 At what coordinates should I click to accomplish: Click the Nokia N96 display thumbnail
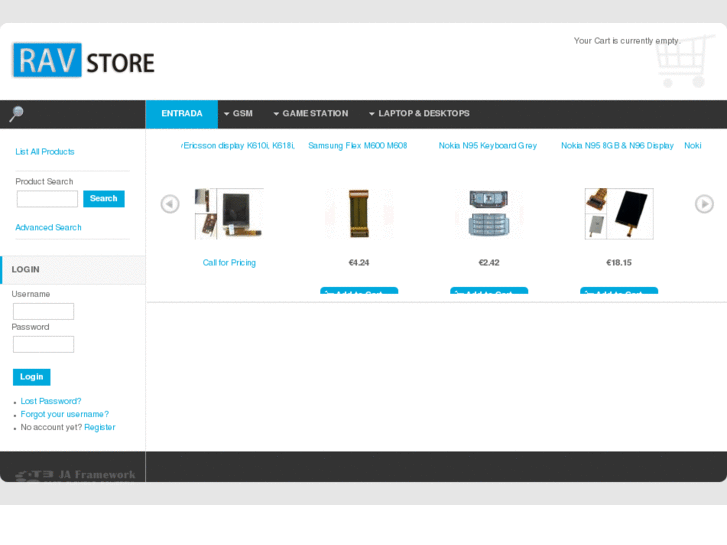click(x=619, y=214)
